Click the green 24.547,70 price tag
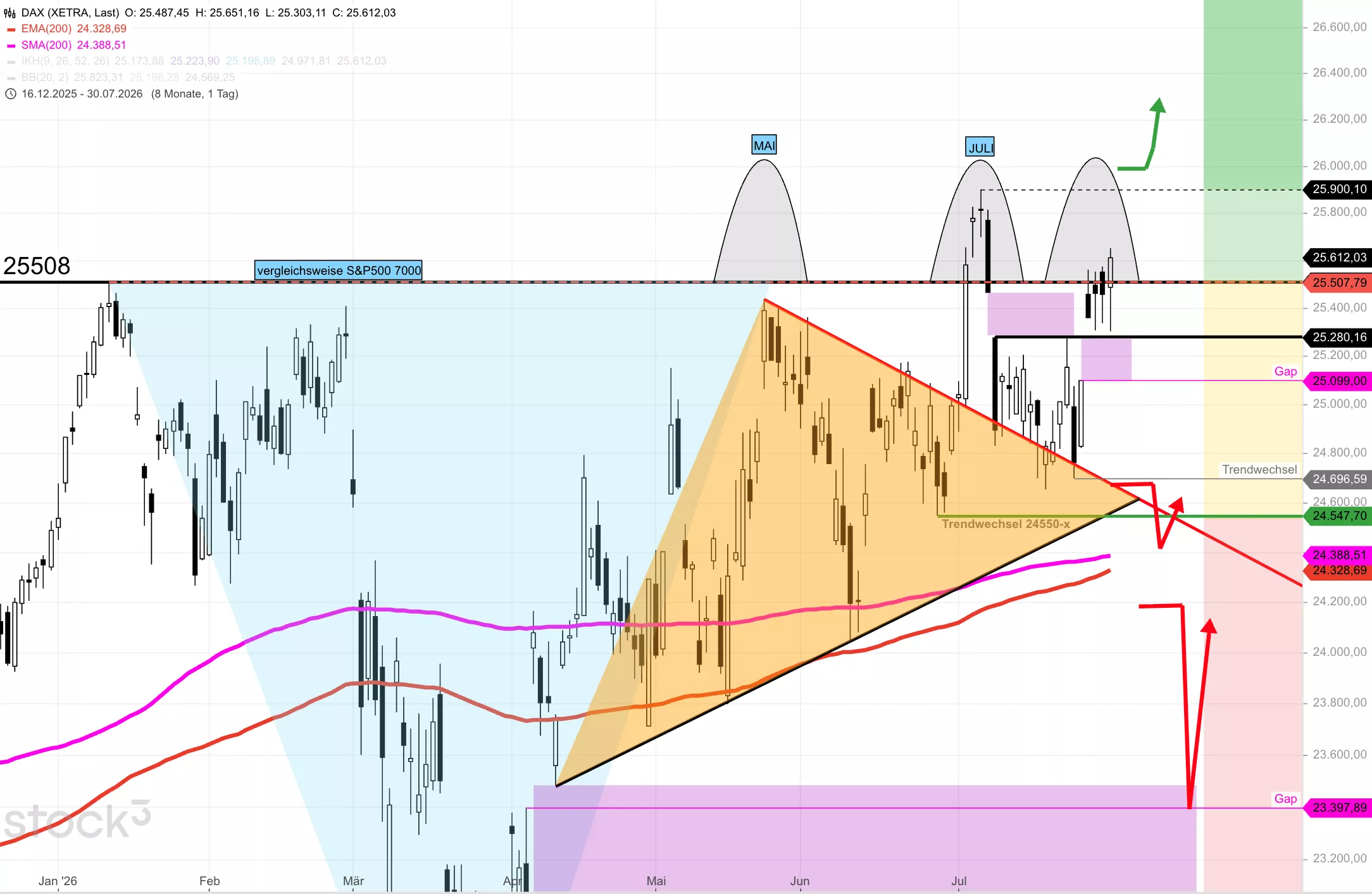Image resolution: width=1372 pixels, height=894 pixels. point(1338,515)
